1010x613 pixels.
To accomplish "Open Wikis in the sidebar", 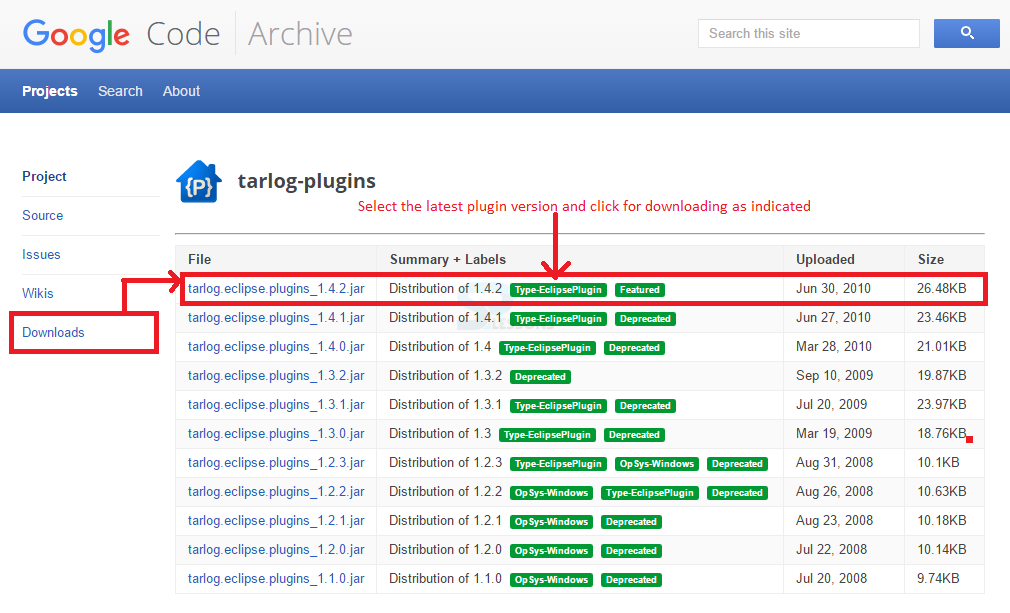I will (37, 294).
